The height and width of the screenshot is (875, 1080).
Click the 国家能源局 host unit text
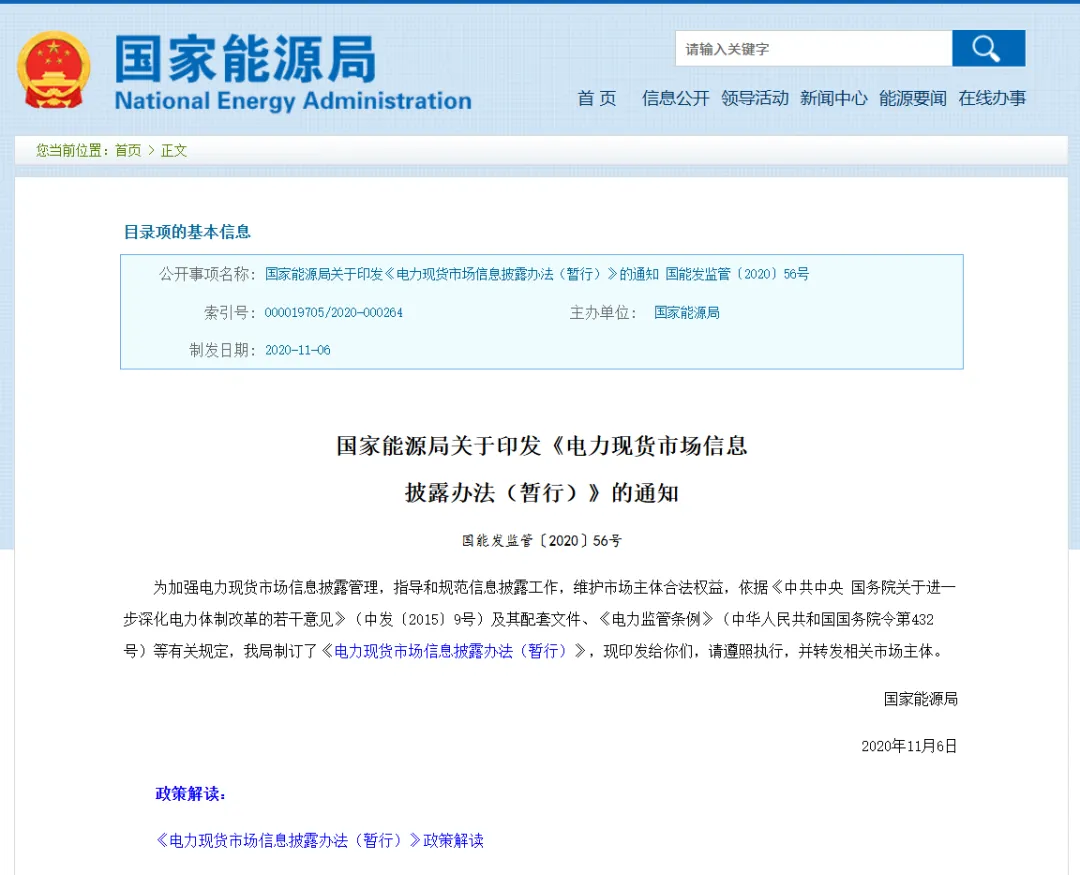tap(687, 312)
